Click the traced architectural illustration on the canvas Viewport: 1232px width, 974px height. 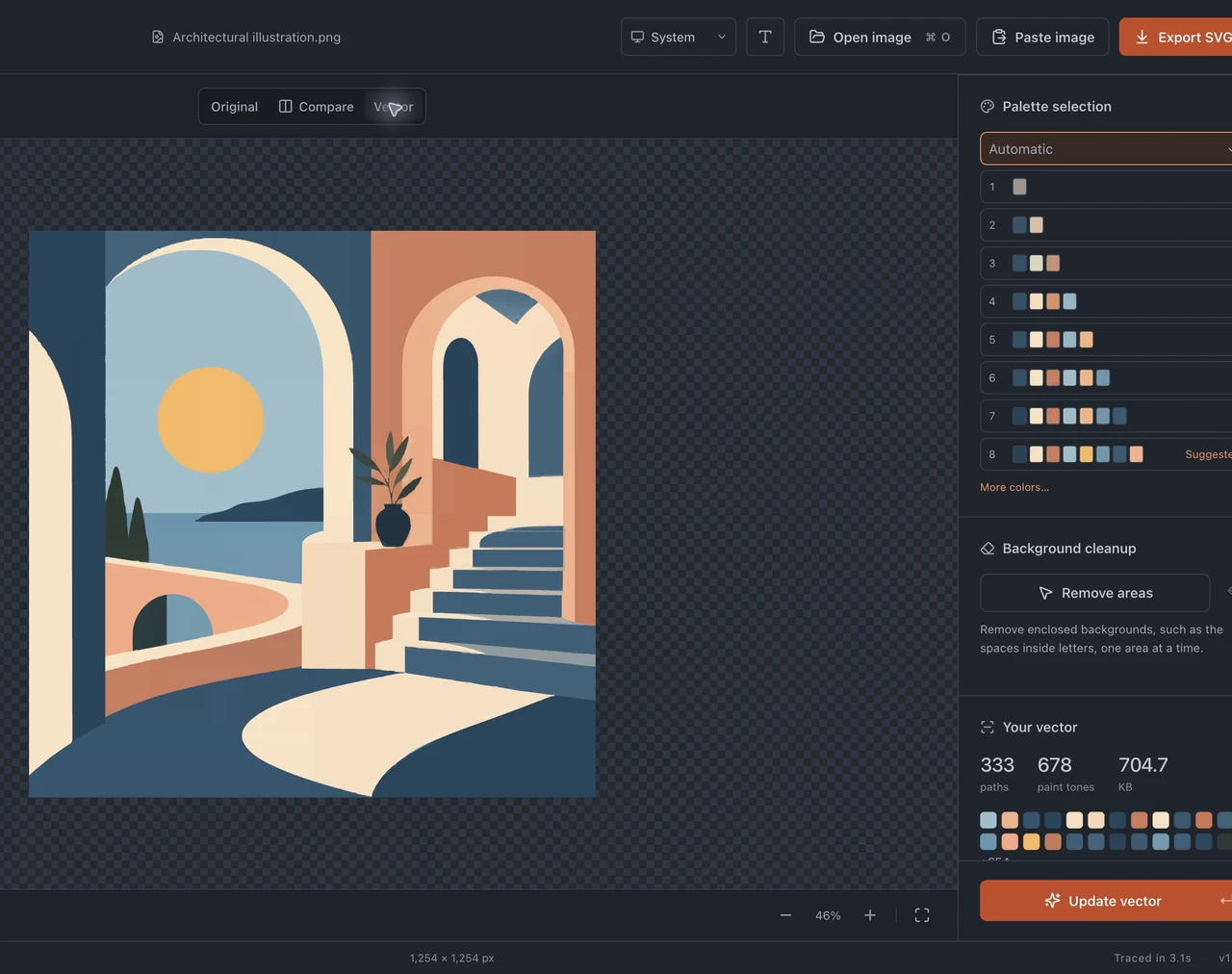pyautogui.click(x=313, y=514)
